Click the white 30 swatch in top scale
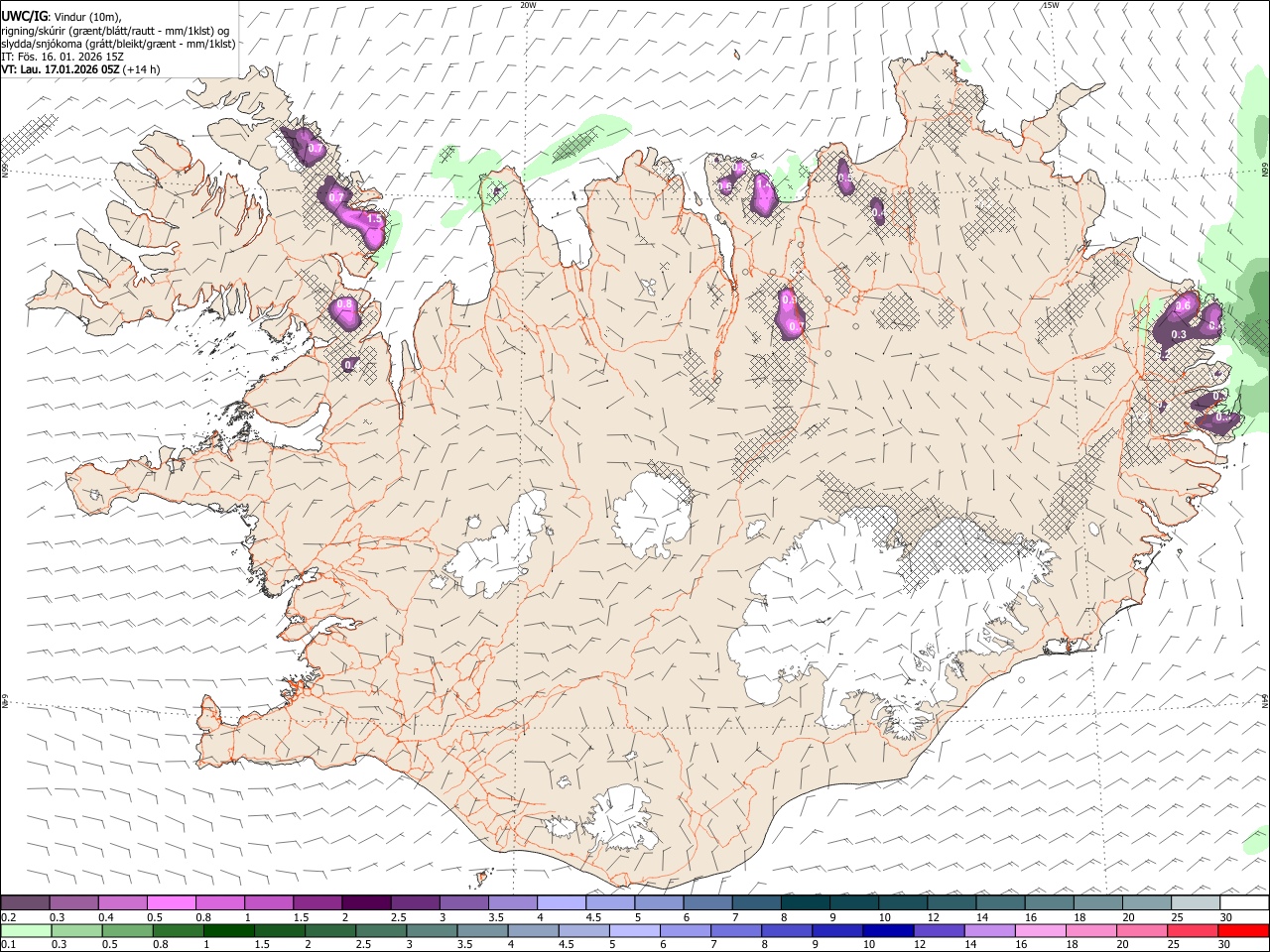The width and height of the screenshot is (1270, 952). click(x=1244, y=902)
